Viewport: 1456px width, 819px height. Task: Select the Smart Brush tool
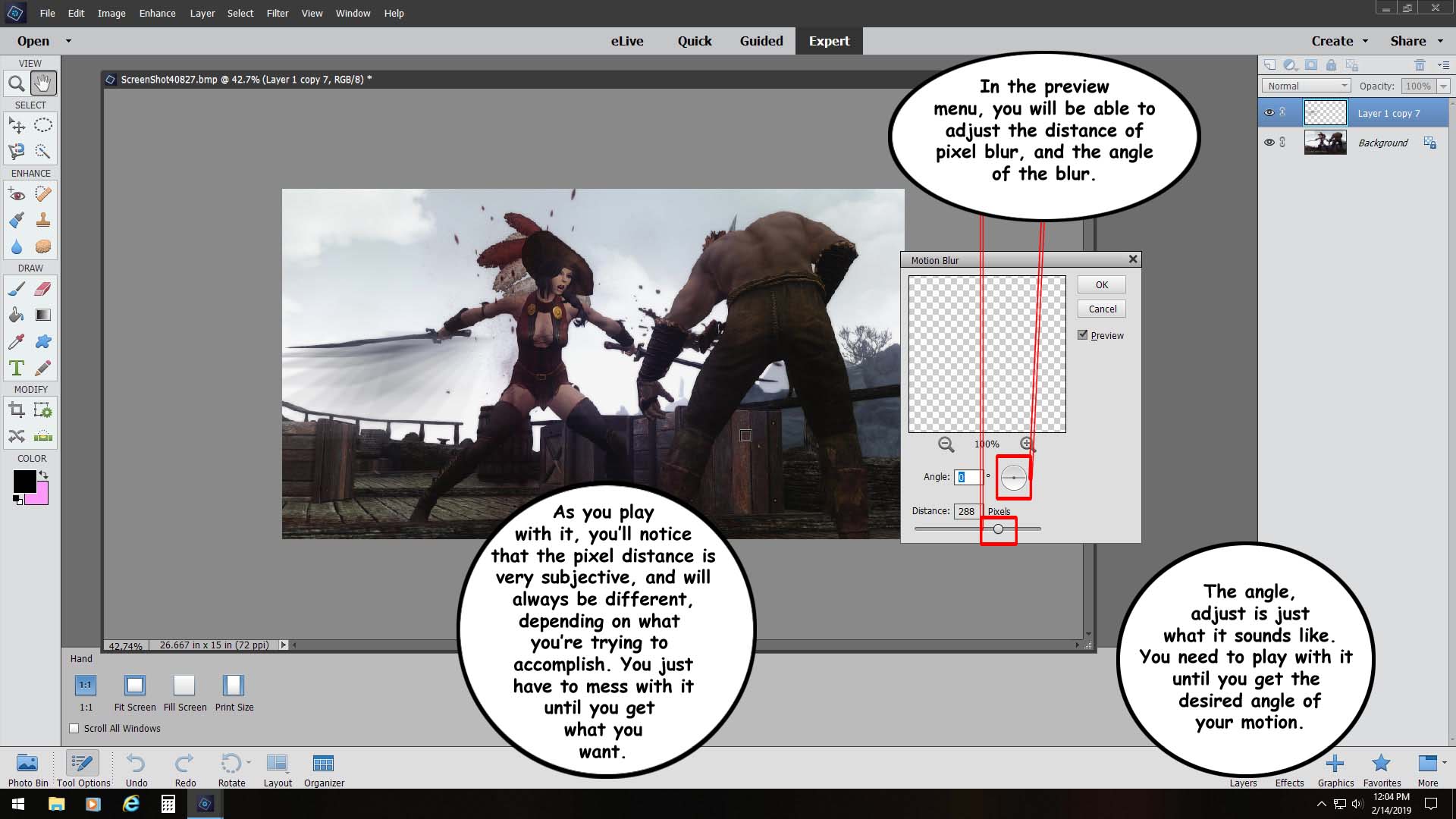coord(16,221)
